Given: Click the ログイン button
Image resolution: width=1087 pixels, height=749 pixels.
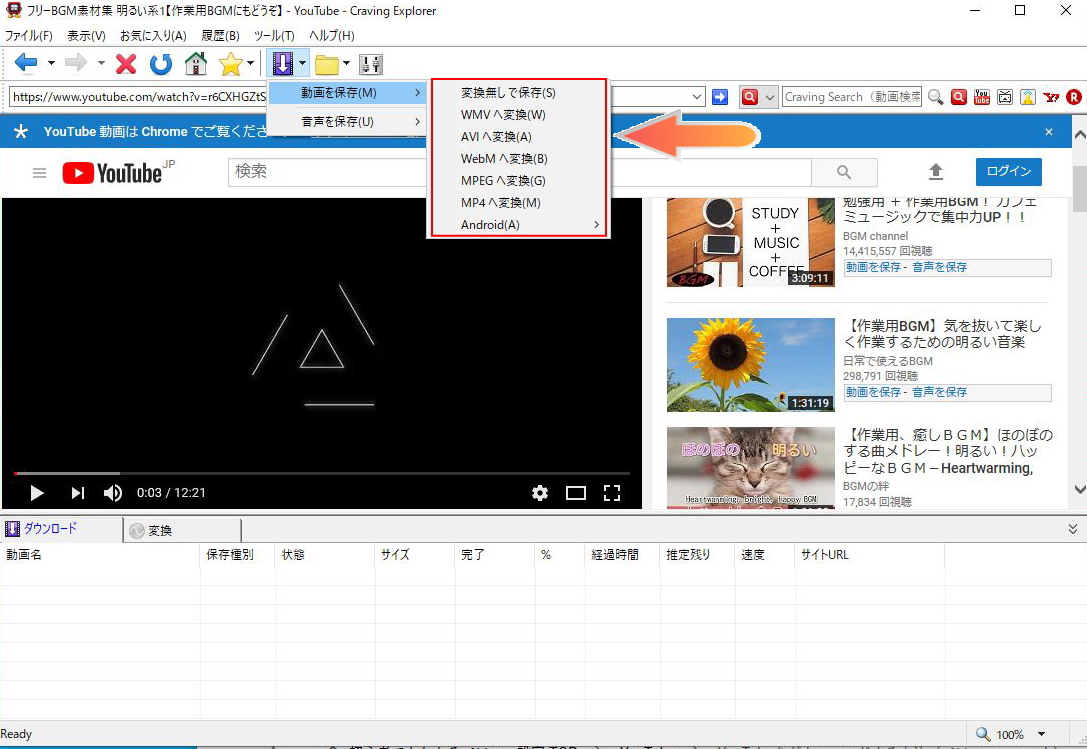Looking at the screenshot, I should 1009,171.
